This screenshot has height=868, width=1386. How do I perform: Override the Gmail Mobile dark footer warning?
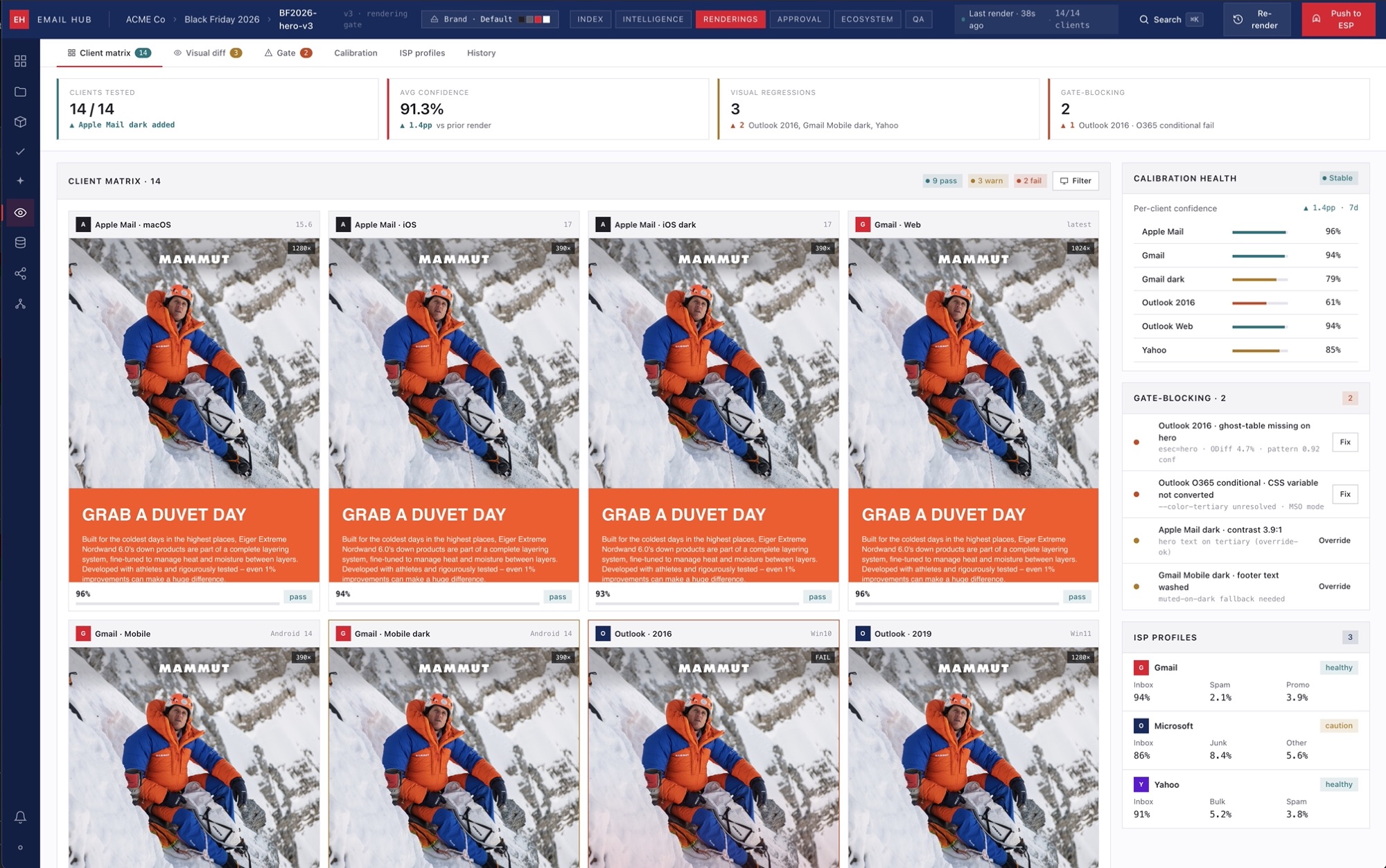pyautogui.click(x=1334, y=586)
